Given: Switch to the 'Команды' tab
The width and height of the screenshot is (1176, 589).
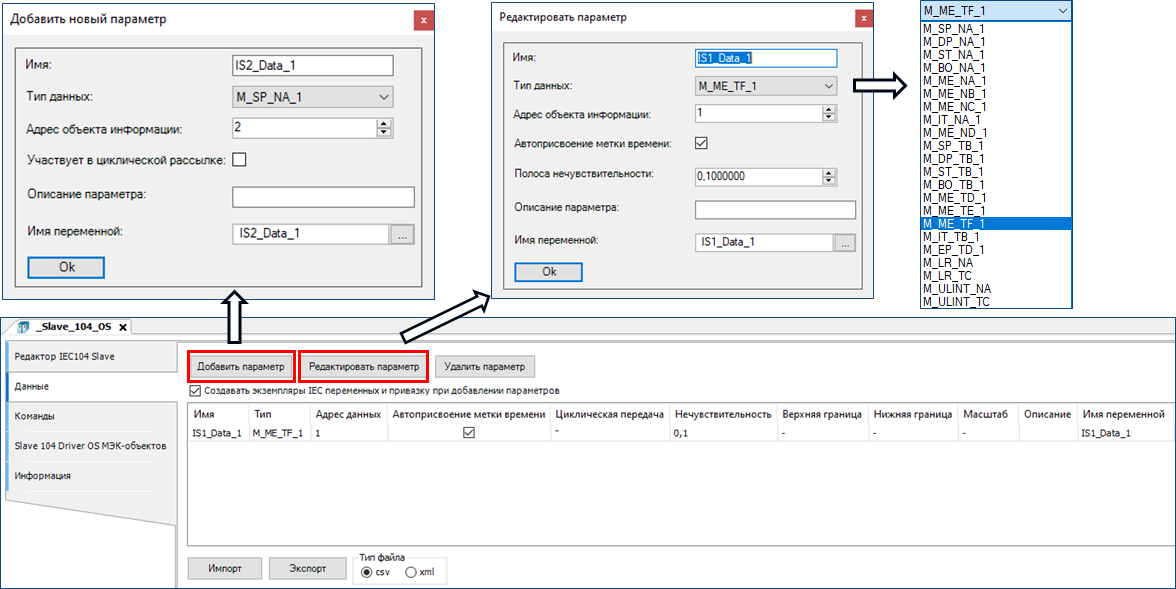Looking at the screenshot, I should click(35, 416).
